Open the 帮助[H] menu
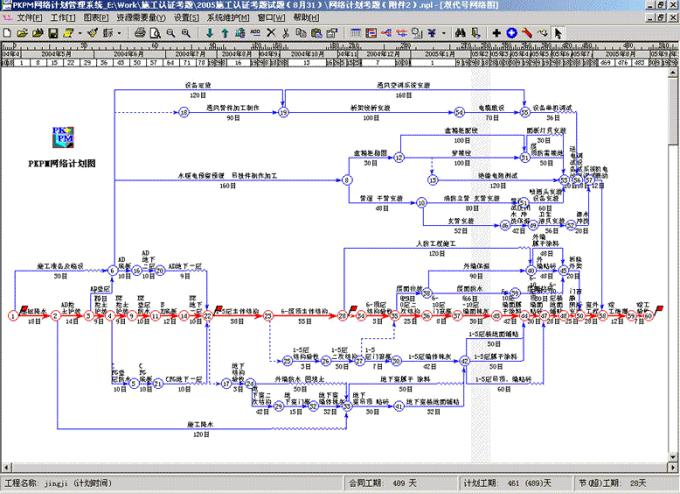 tap(306, 18)
